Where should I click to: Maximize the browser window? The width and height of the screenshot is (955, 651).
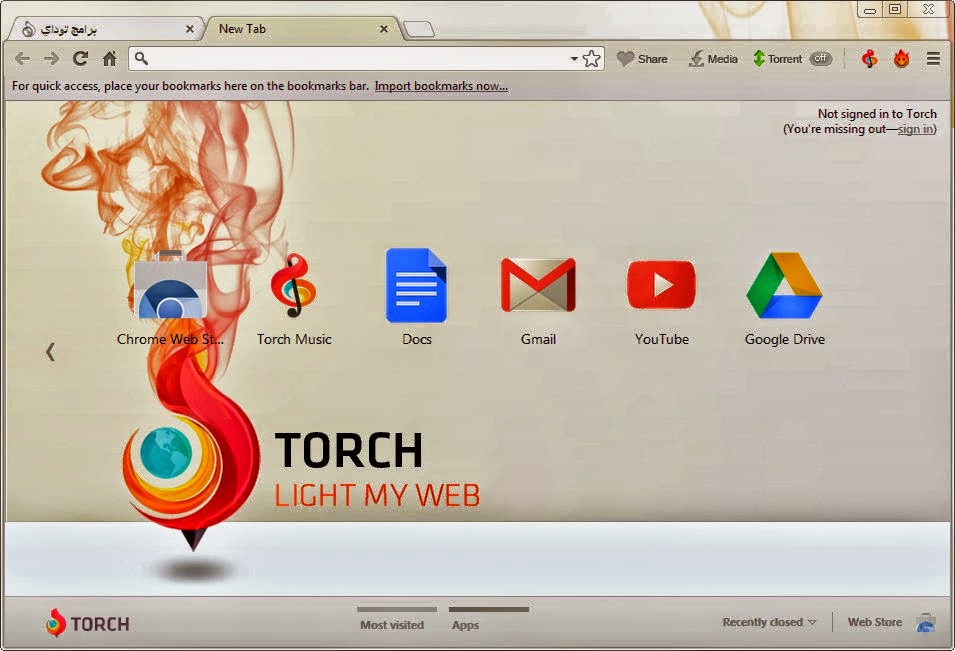[895, 9]
